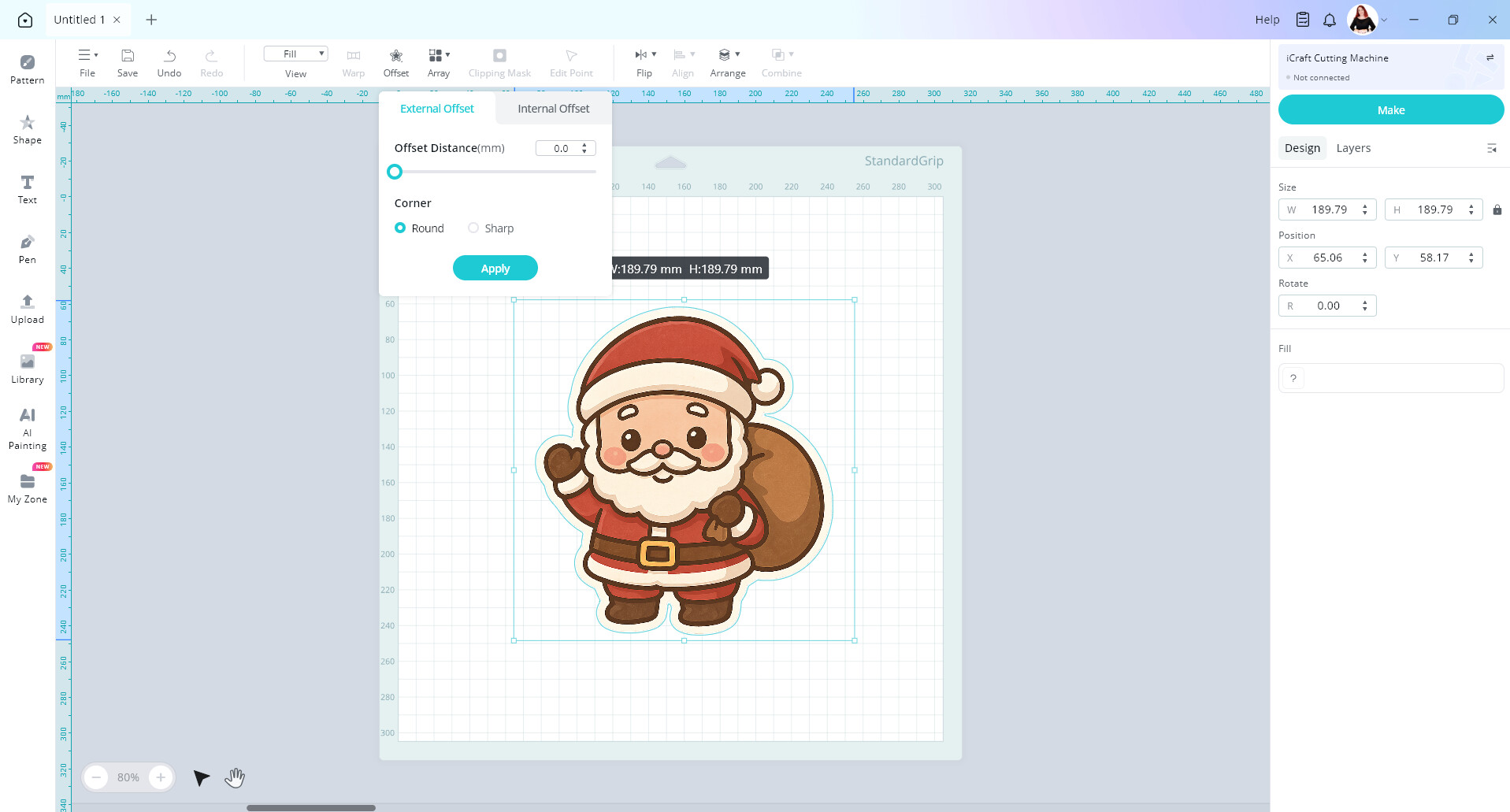Open the Pattern tool in sidebar
This screenshot has width=1510, height=812.
[x=27, y=69]
